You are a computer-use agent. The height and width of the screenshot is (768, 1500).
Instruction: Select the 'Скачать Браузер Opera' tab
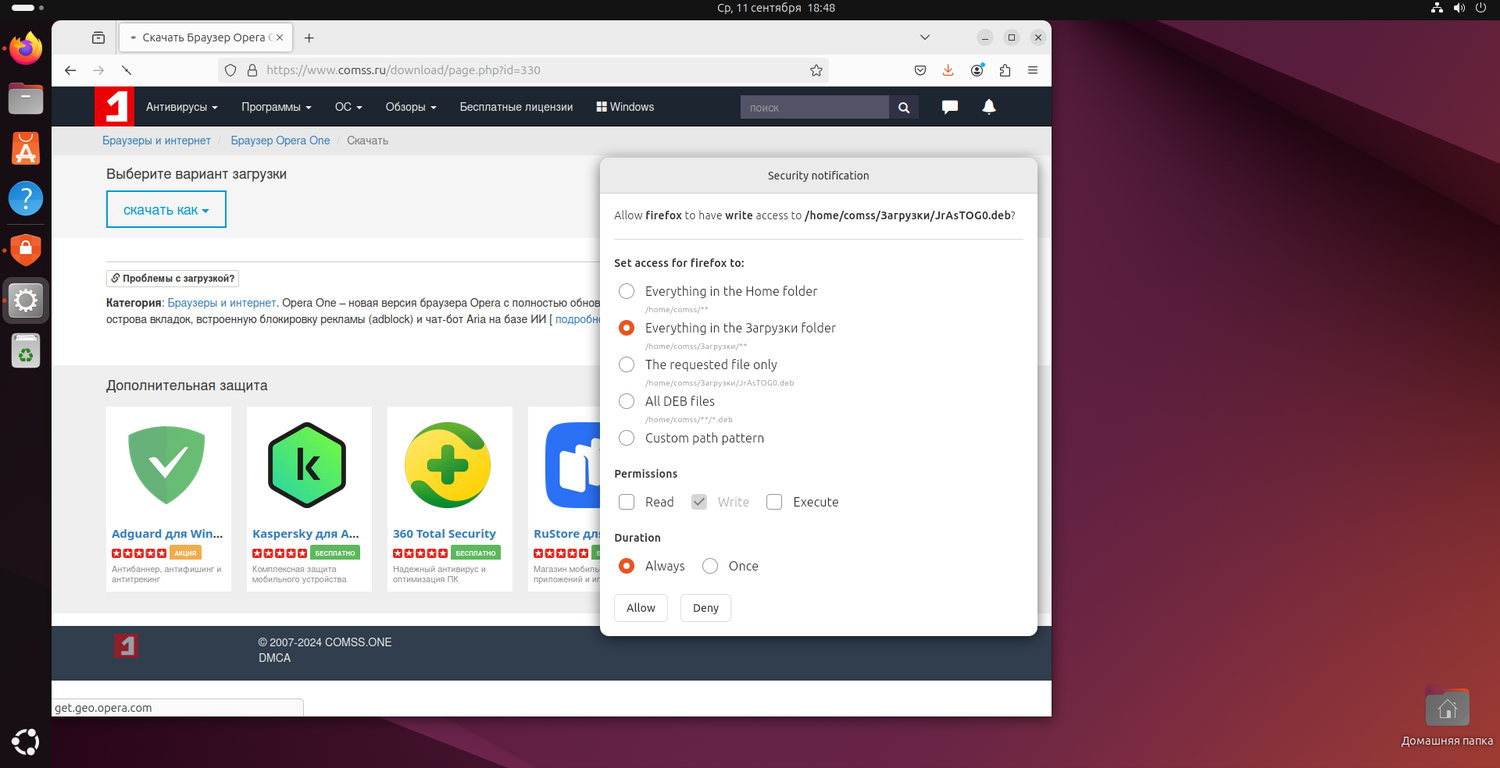(204, 38)
